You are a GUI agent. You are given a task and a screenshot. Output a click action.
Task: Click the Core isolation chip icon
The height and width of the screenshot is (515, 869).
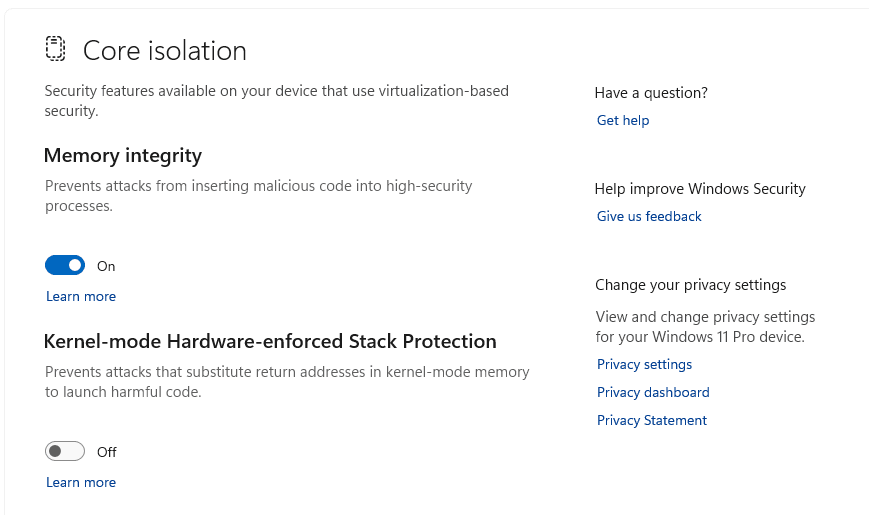point(55,49)
